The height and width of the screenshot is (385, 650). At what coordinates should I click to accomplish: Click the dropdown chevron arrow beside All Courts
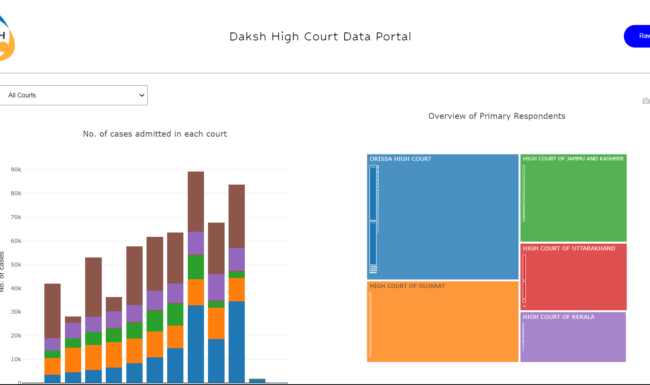click(x=141, y=95)
